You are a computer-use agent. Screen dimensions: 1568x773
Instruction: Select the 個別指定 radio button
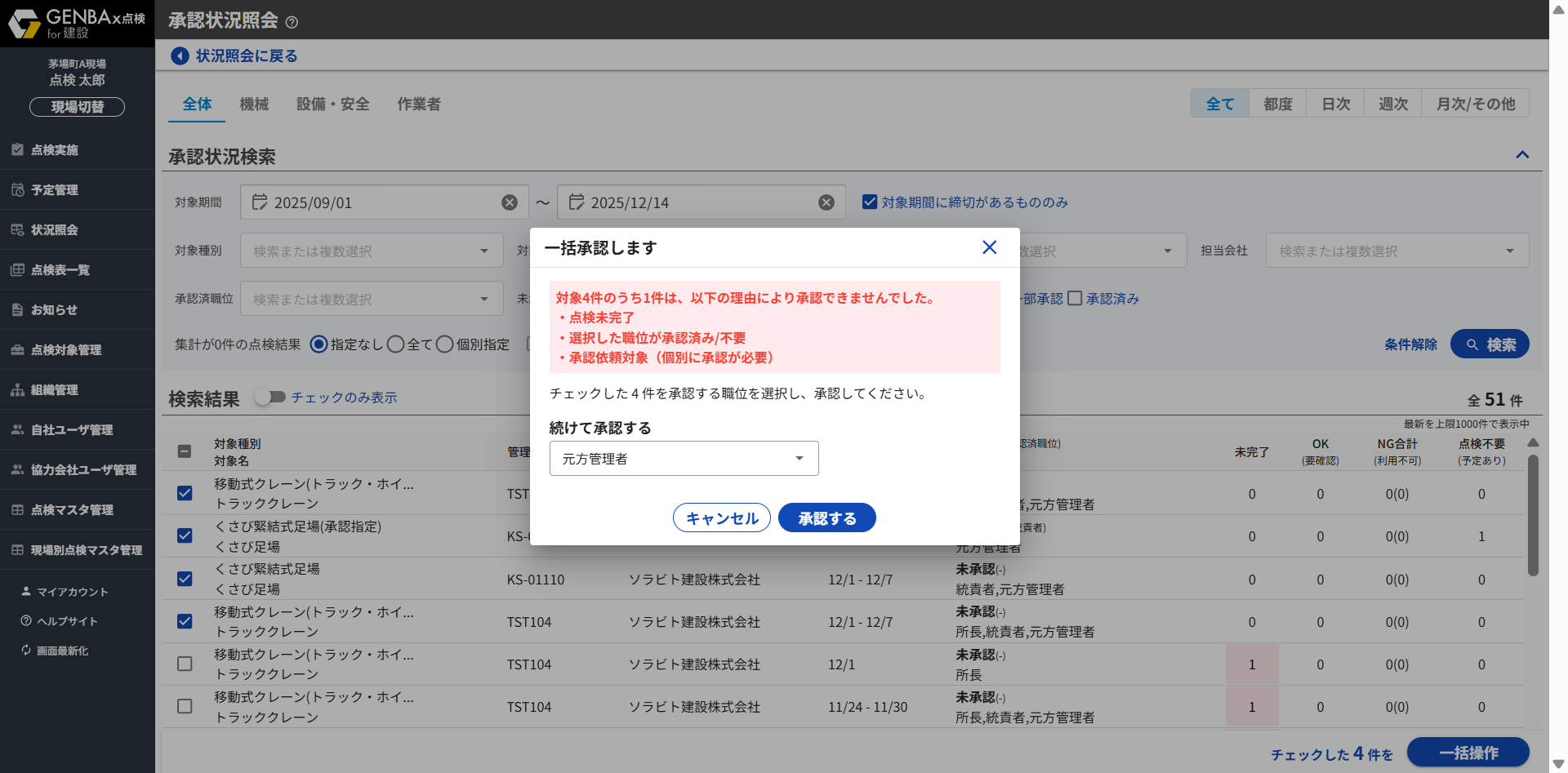(444, 344)
